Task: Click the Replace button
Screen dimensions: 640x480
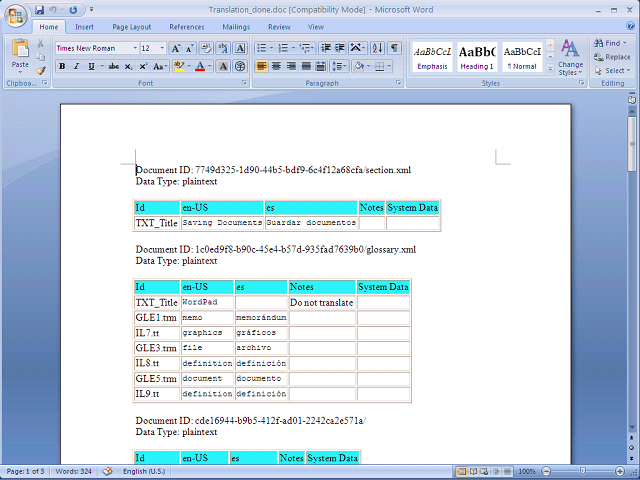Action: coord(612,57)
